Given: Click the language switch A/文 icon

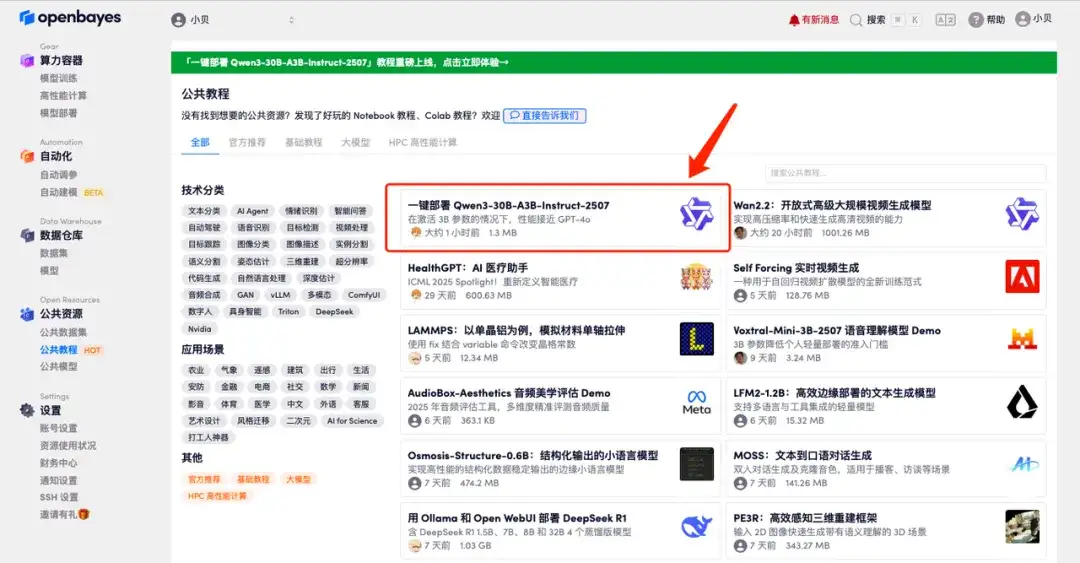Looking at the screenshot, I should [x=945, y=20].
